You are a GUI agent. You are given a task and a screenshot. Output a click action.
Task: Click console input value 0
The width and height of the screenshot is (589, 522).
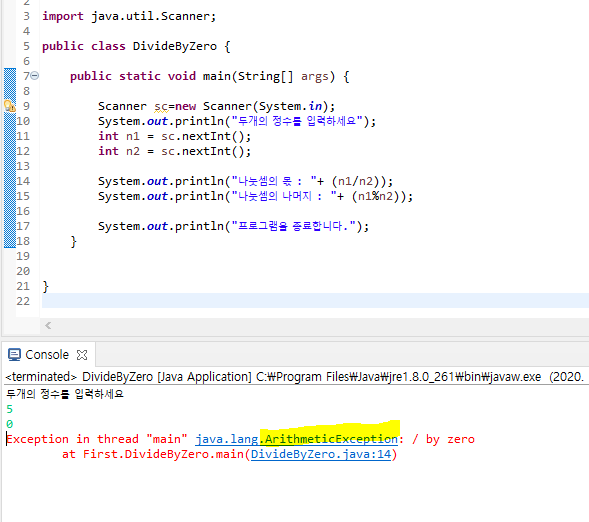tap(9, 424)
